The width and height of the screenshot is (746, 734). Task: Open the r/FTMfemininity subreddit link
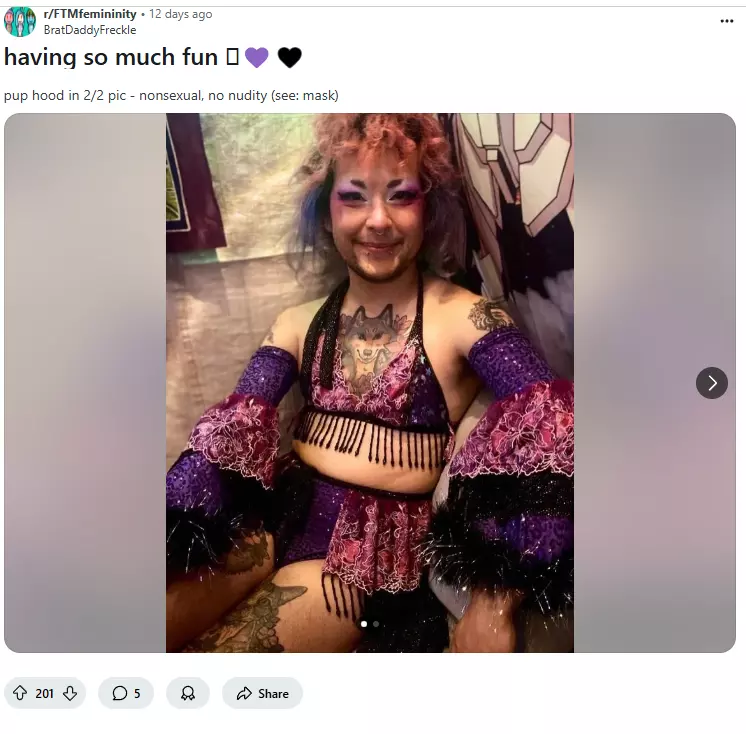[x=90, y=14]
